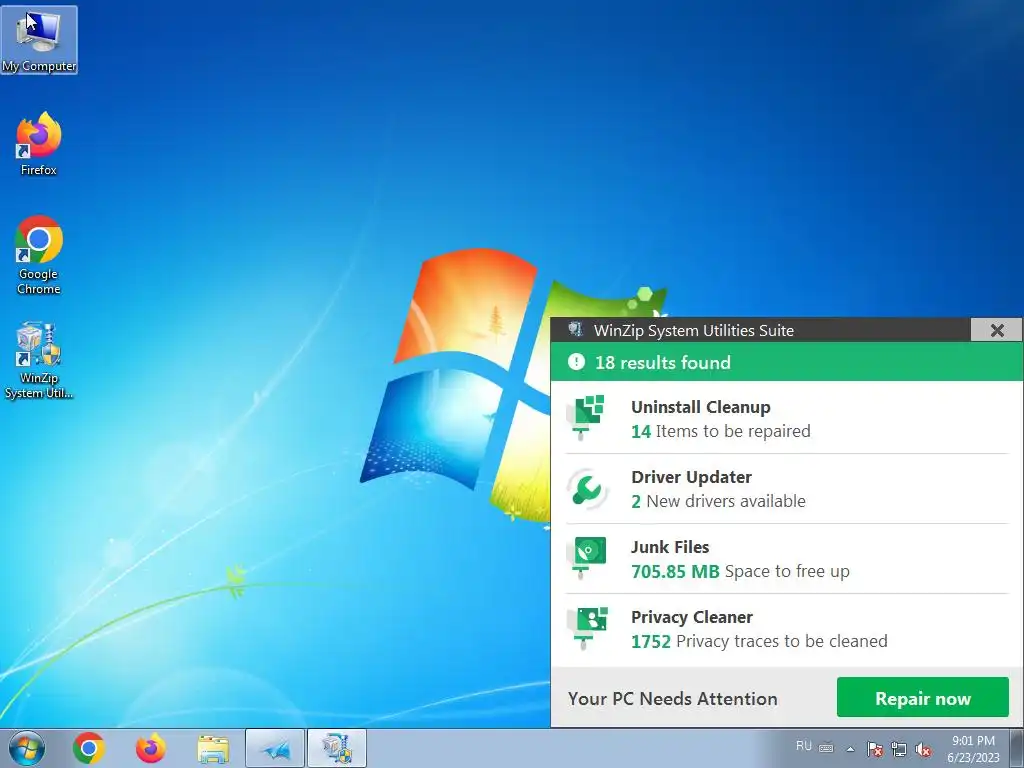This screenshot has width=1024, height=768.
Task: Launch Chrome from the taskbar
Action: 89,748
